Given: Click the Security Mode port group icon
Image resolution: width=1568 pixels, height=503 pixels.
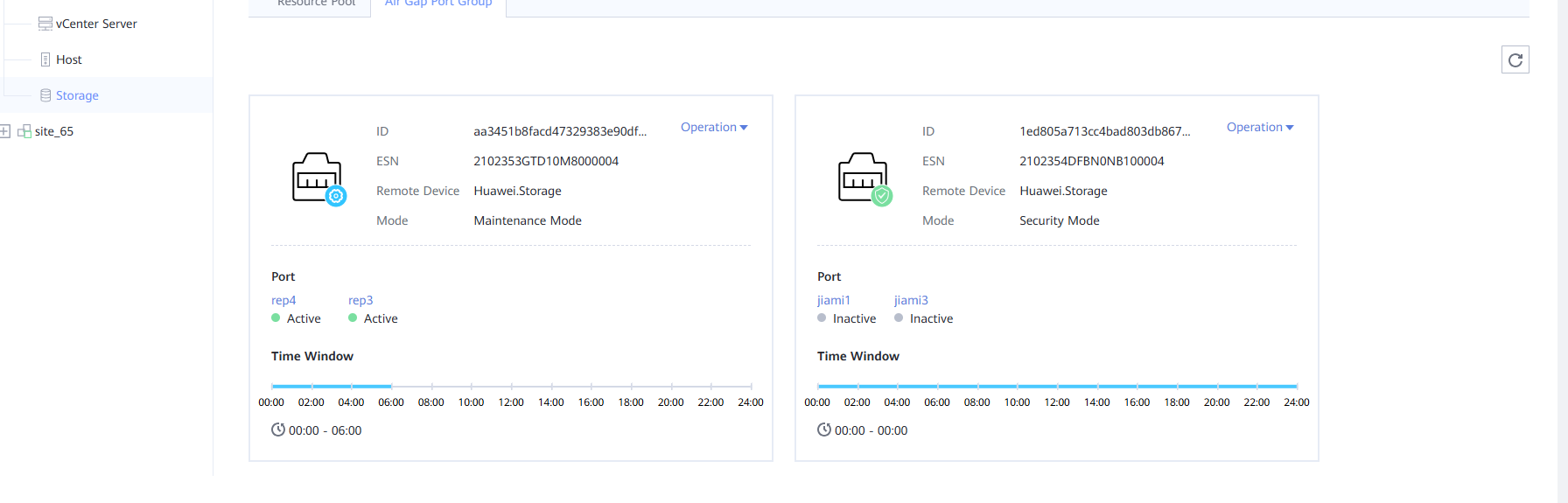Looking at the screenshot, I should 864,178.
